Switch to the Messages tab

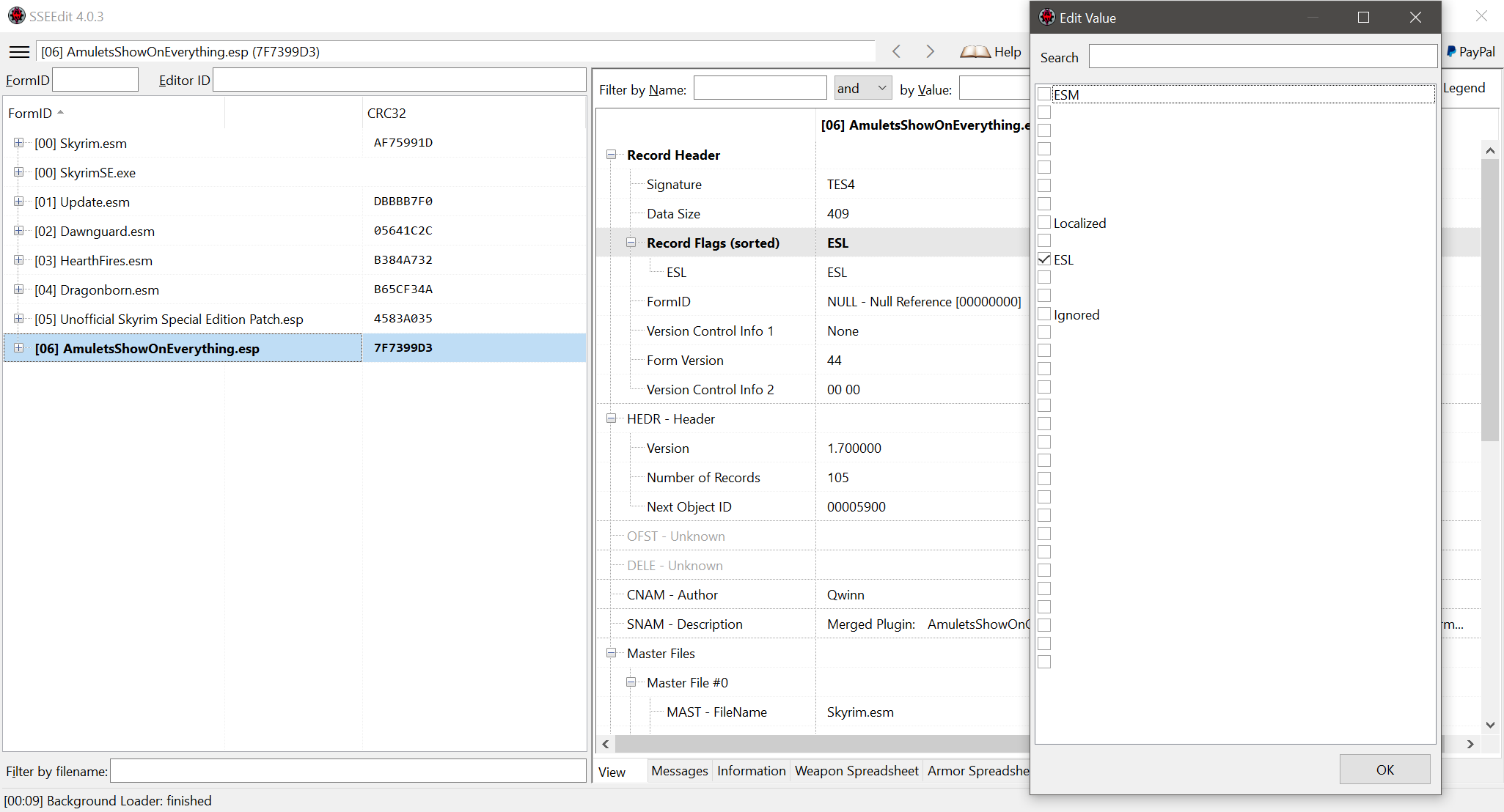tap(679, 771)
